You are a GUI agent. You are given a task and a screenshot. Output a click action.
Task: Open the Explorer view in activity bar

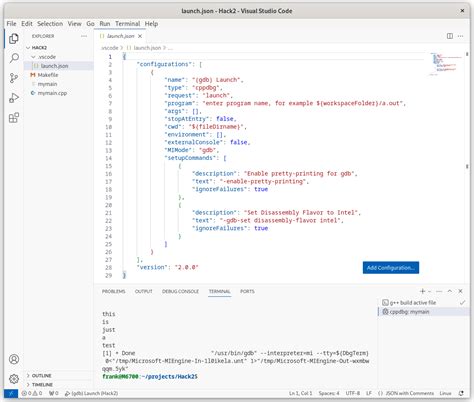point(14,39)
